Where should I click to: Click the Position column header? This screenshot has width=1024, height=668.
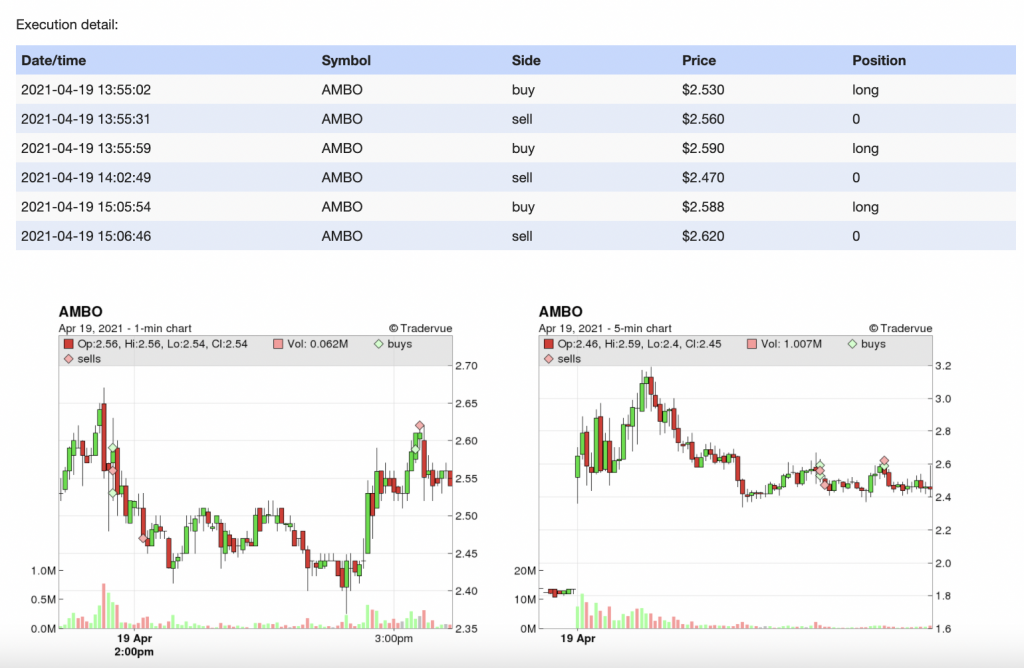click(x=879, y=60)
